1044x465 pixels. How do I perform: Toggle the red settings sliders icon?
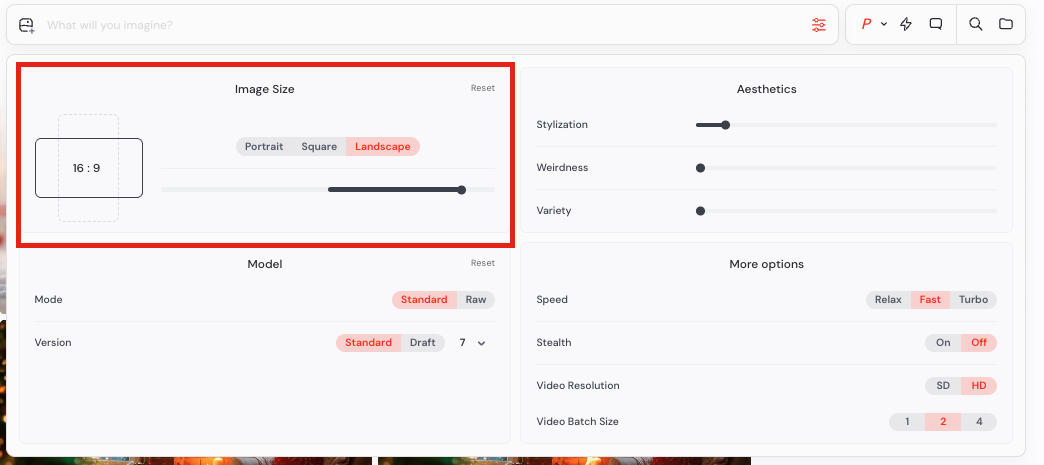point(819,25)
